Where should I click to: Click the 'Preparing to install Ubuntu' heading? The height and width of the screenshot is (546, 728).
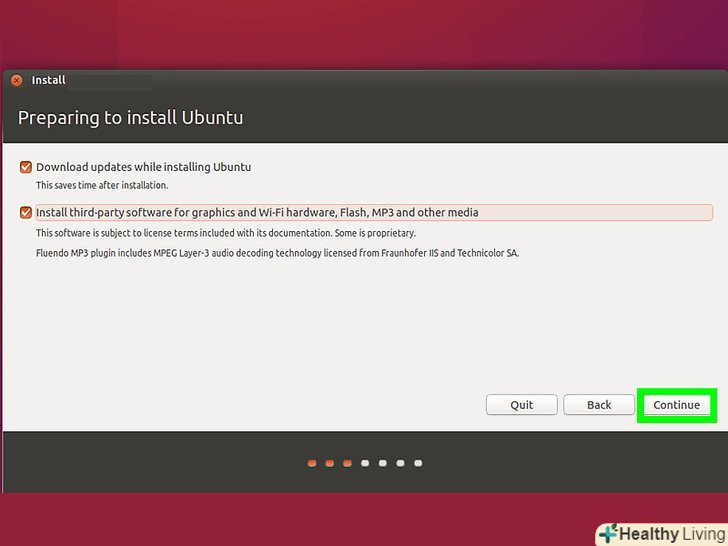[x=130, y=117]
